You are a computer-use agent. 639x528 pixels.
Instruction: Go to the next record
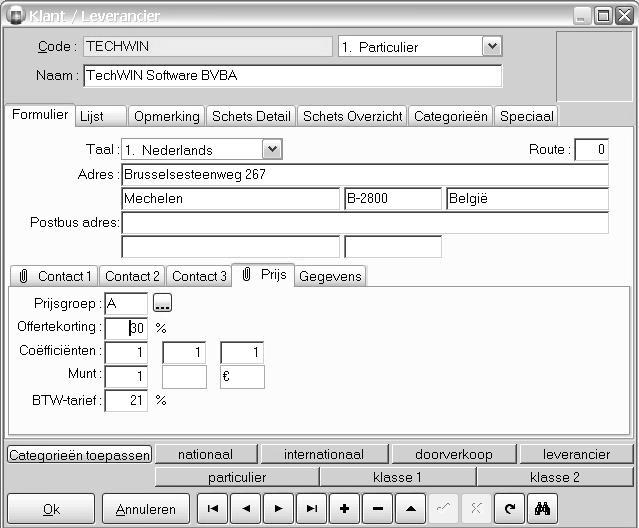click(279, 508)
